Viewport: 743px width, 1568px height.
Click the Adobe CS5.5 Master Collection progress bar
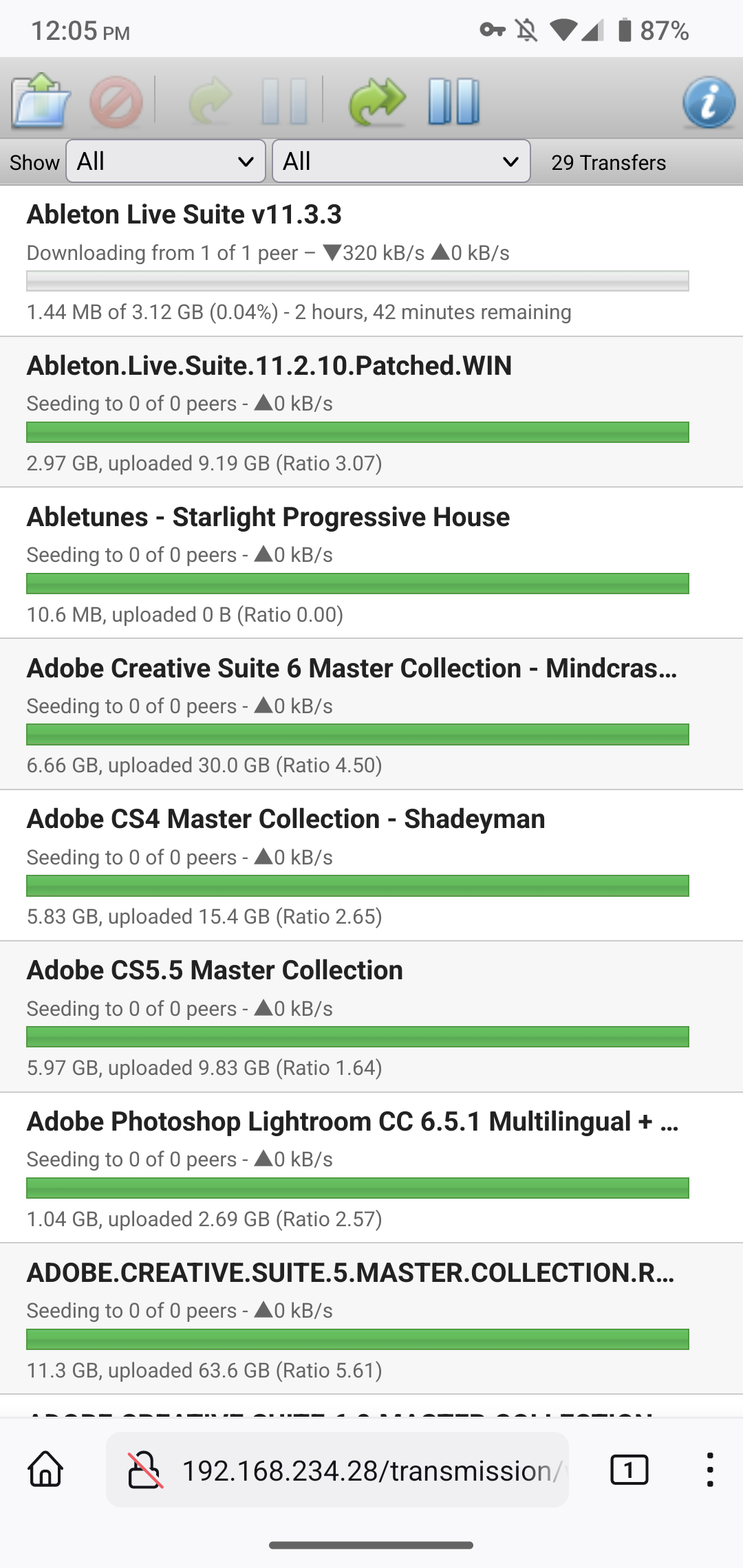tap(358, 1036)
